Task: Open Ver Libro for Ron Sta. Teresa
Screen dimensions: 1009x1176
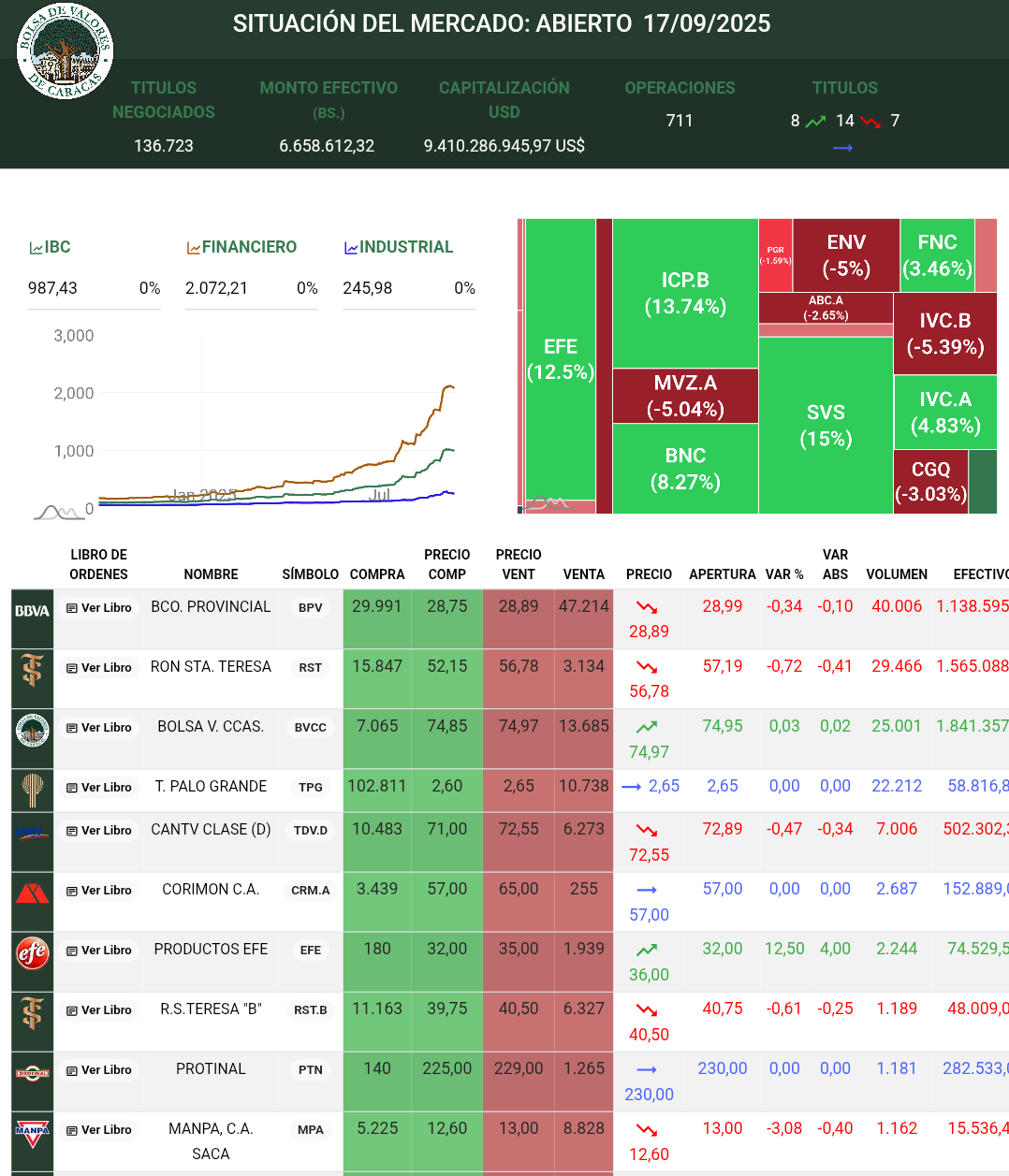Action: click(x=99, y=668)
